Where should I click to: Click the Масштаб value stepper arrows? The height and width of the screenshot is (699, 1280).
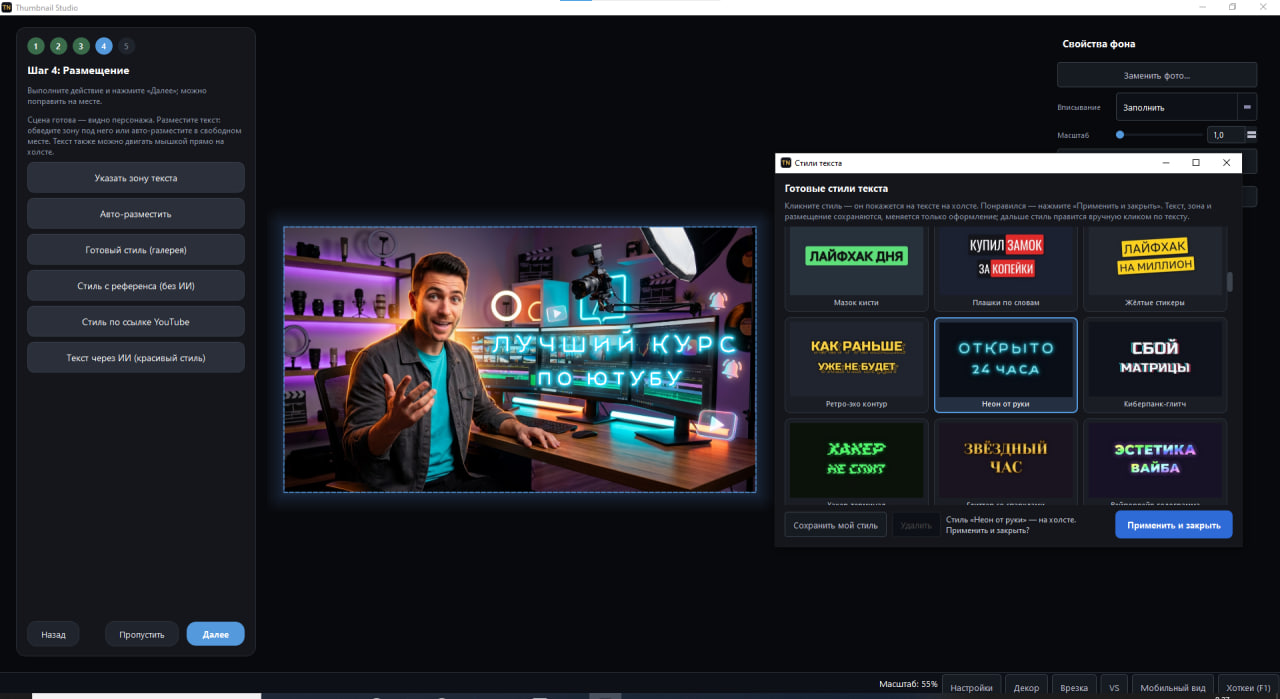pyautogui.click(x=1251, y=134)
